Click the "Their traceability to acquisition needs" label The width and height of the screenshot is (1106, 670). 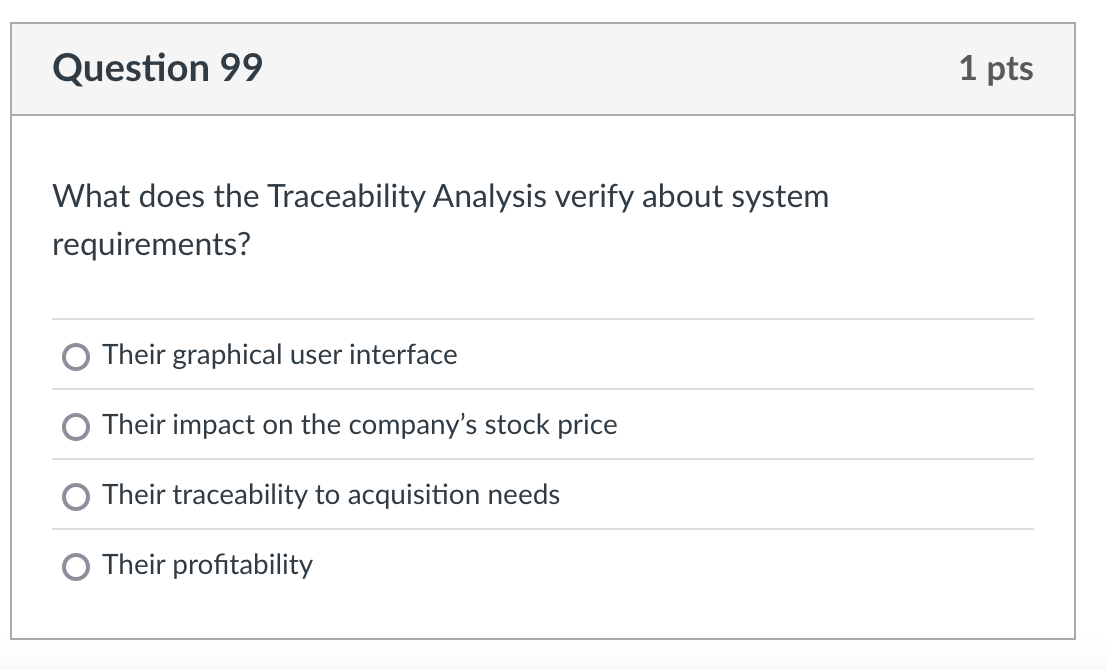[x=331, y=495]
